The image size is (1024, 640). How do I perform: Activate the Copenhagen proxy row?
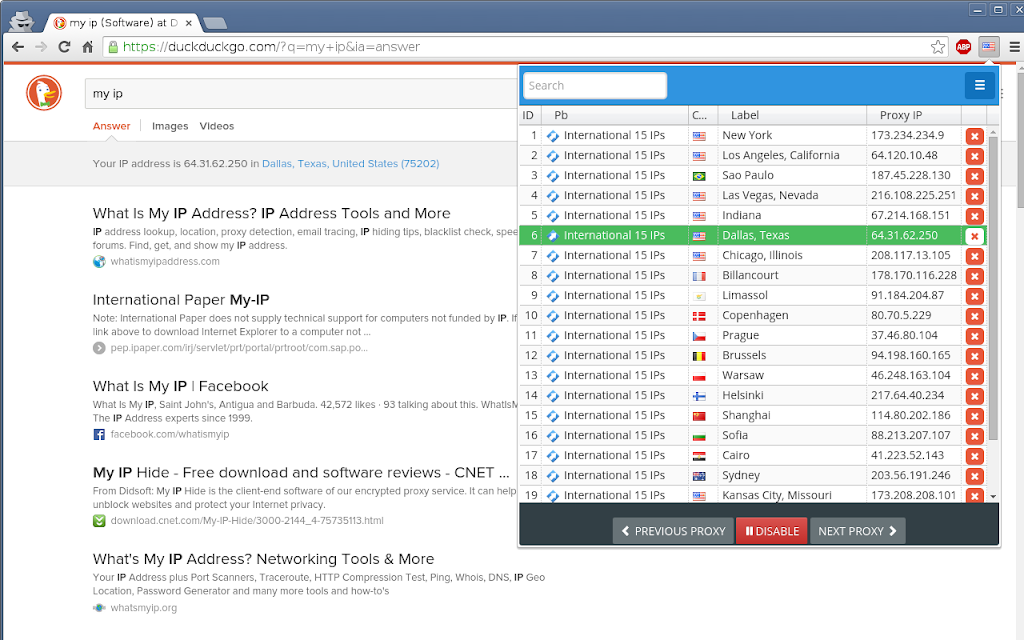pyautogui.click(x=752, y=315)
